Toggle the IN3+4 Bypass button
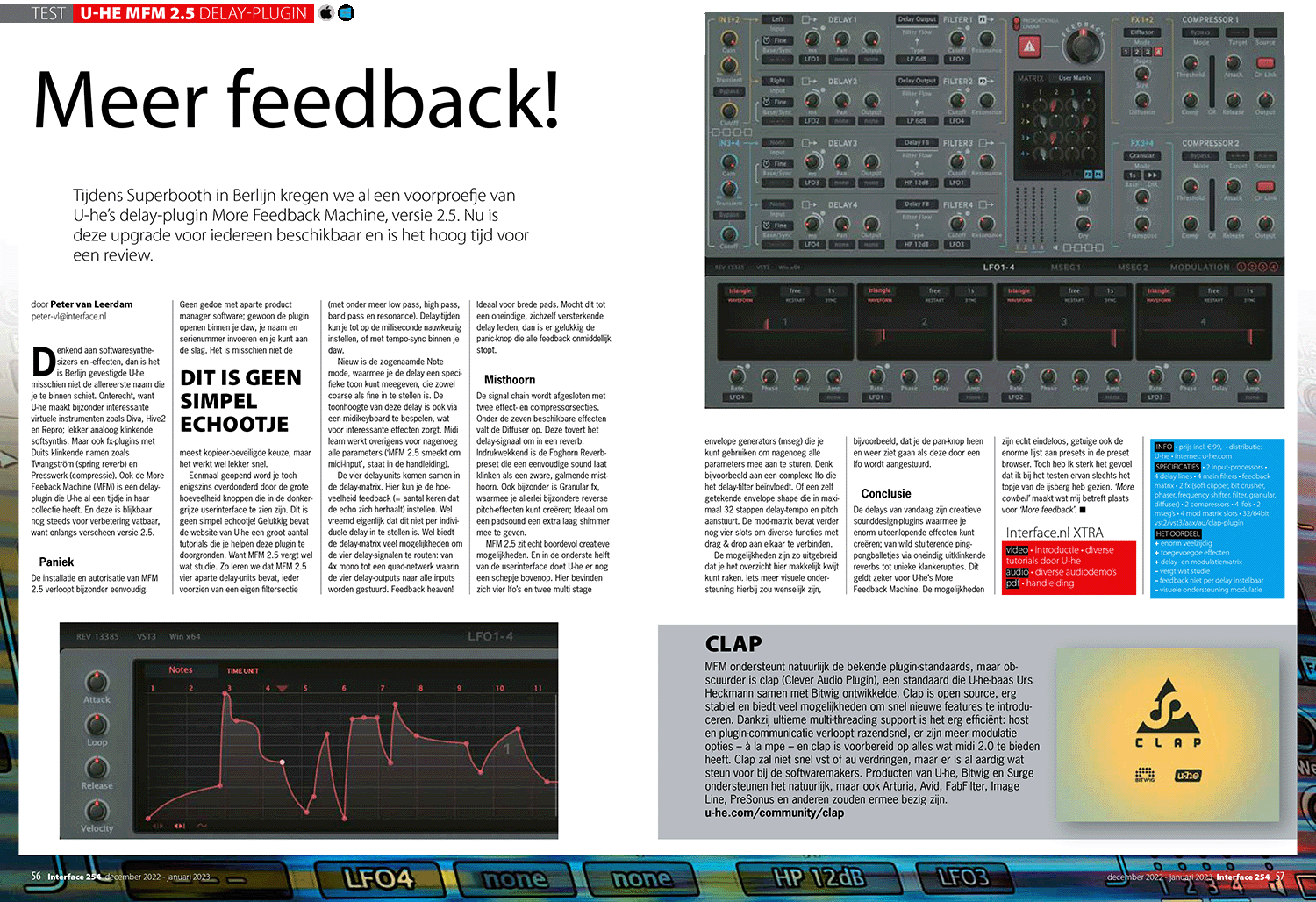Viewport: 1316px width, 902px height. coord(729,215)
